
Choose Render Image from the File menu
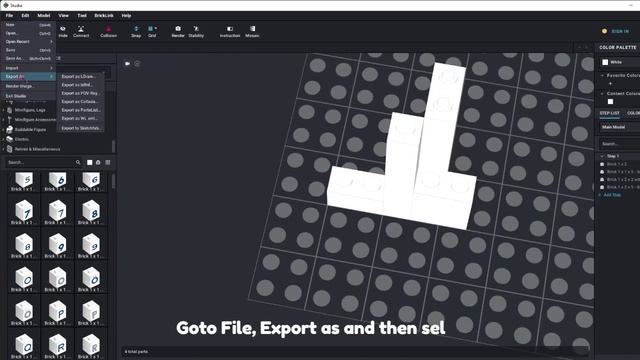(28, 87)
